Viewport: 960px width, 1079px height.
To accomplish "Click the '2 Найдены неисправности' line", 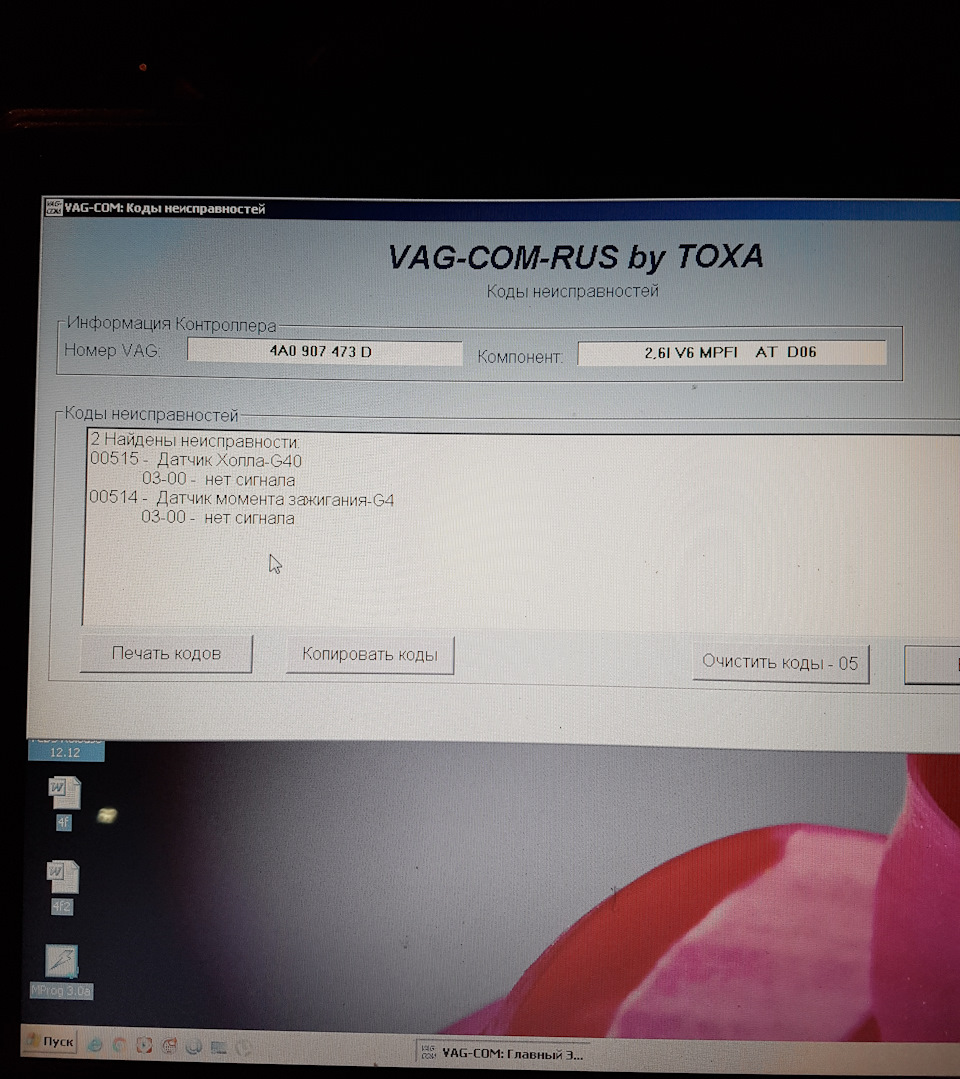I will [x=195, y=440].
